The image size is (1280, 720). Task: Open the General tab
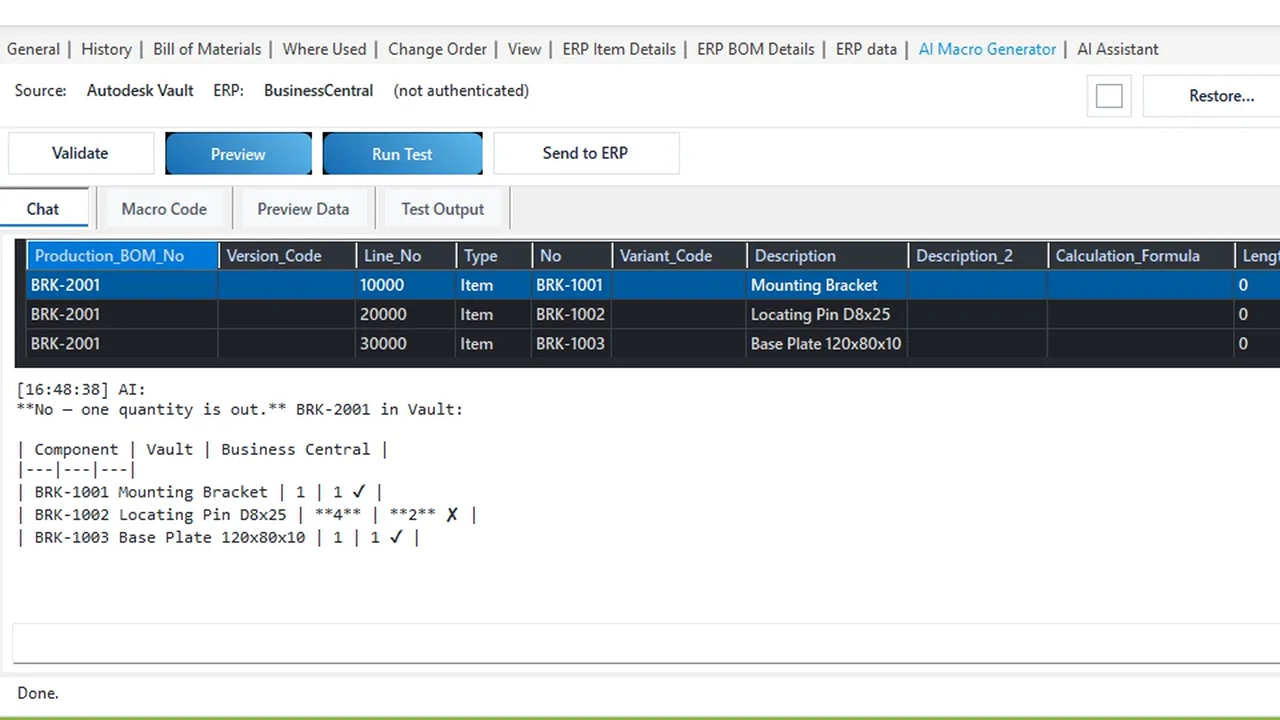click(33, 49)
